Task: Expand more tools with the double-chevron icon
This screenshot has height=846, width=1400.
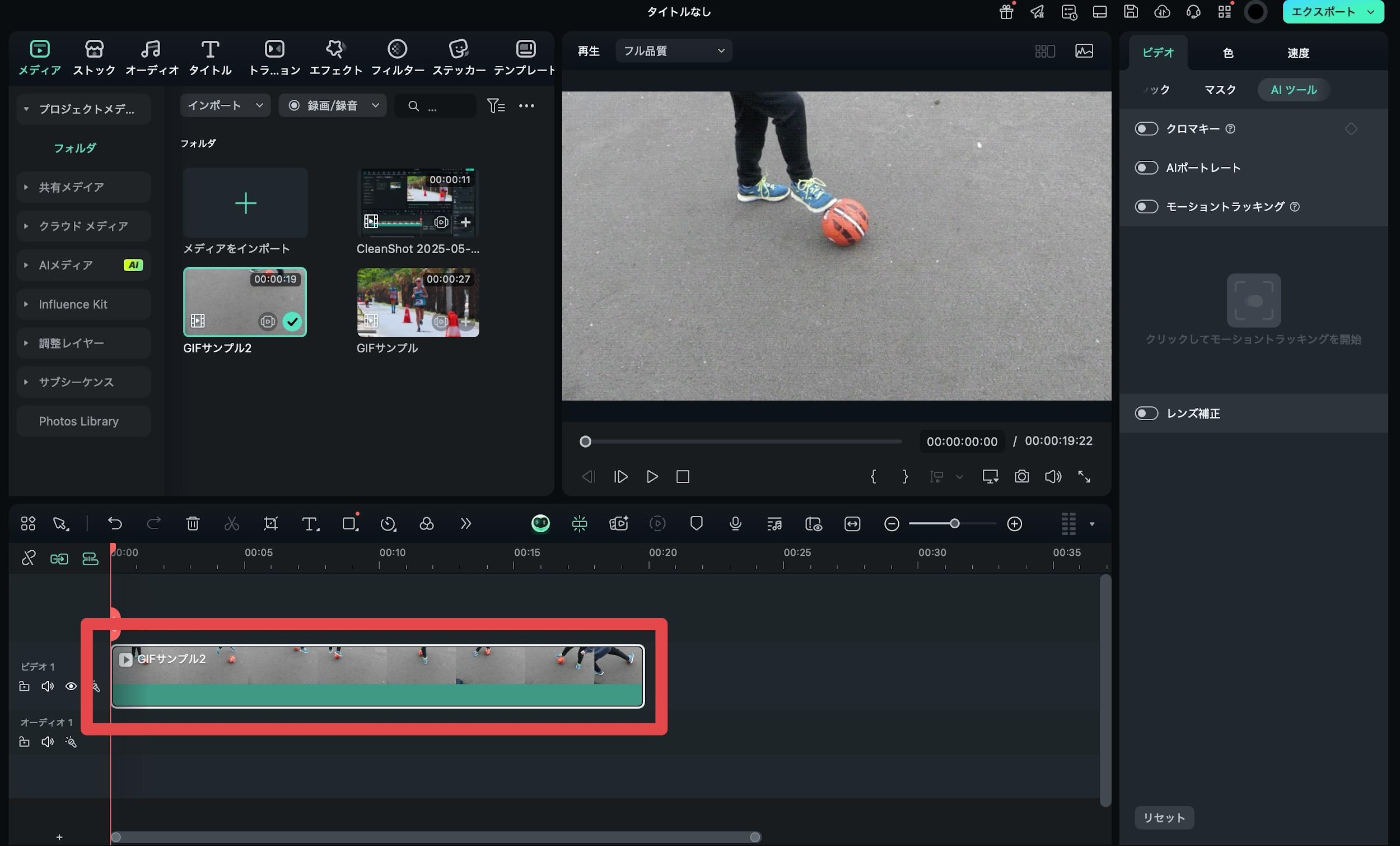Action: (x=465, y=524)
